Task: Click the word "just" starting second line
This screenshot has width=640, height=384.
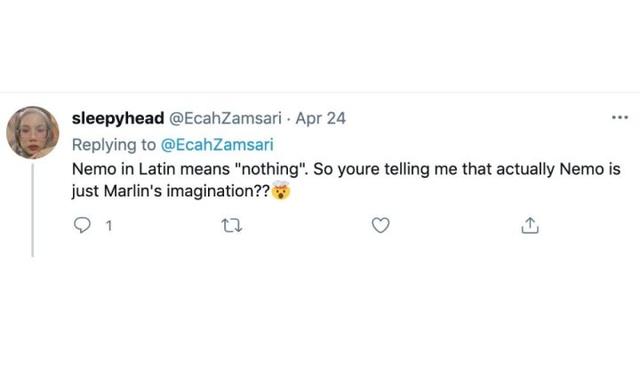Action: (86, 191)
